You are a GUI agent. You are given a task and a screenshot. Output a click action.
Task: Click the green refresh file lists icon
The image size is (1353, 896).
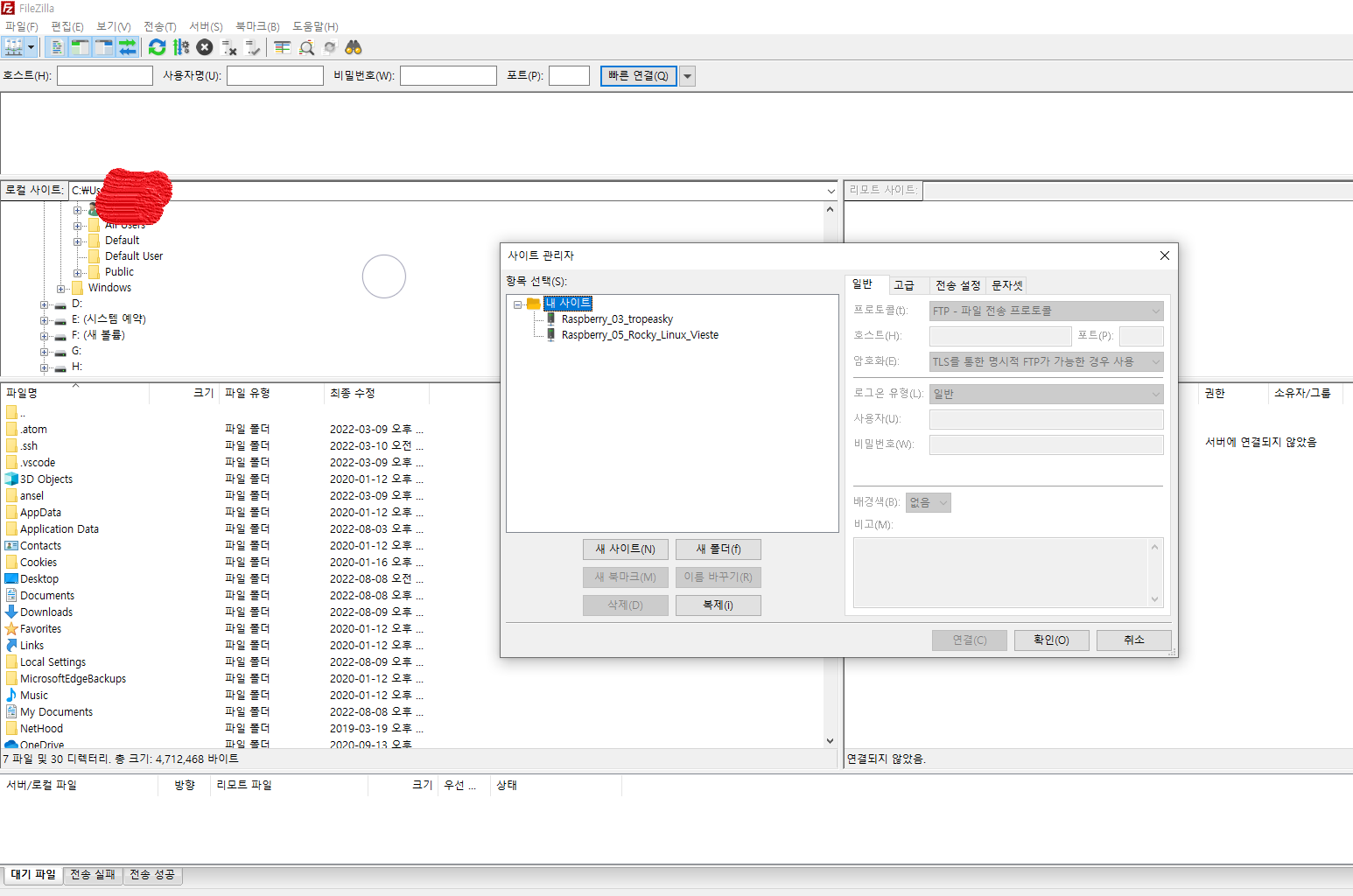158,47
